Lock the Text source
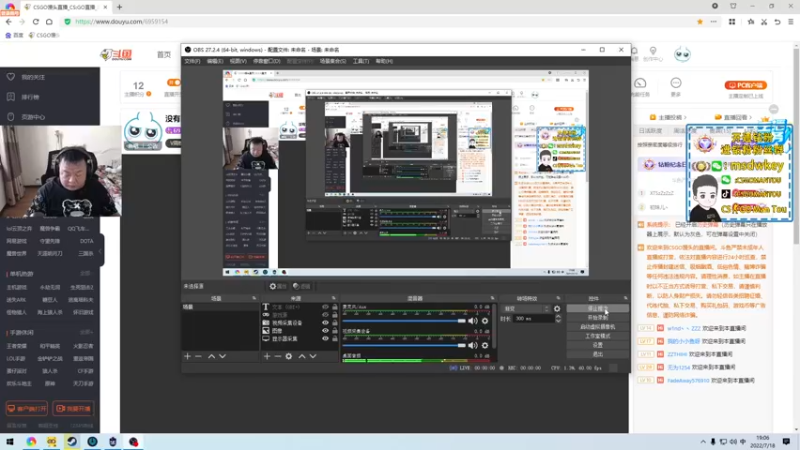Image resolution: width=800 pixels, height=450 pixels. click(335, 307)
